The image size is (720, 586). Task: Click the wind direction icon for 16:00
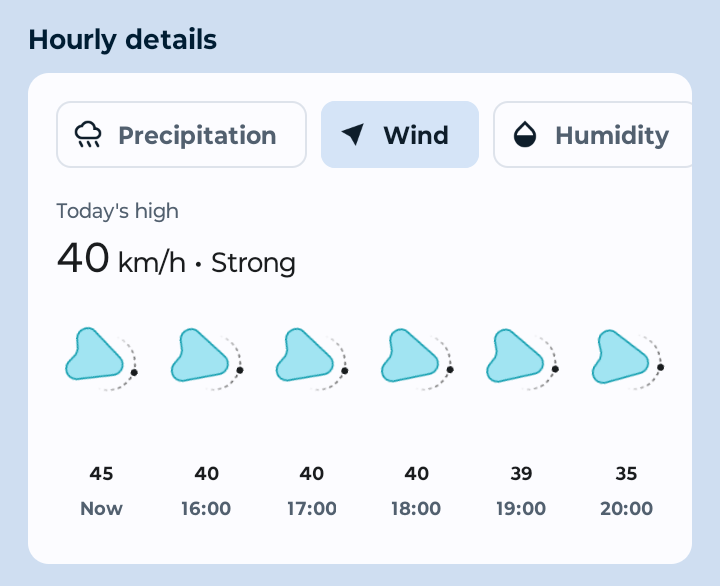click(202, 356)
